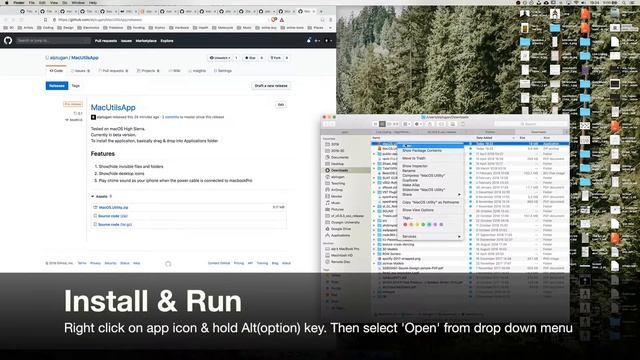The height and width of the screenshot is (360, 640).
Task: Click the GitHub logo icon
Action: 8,40
